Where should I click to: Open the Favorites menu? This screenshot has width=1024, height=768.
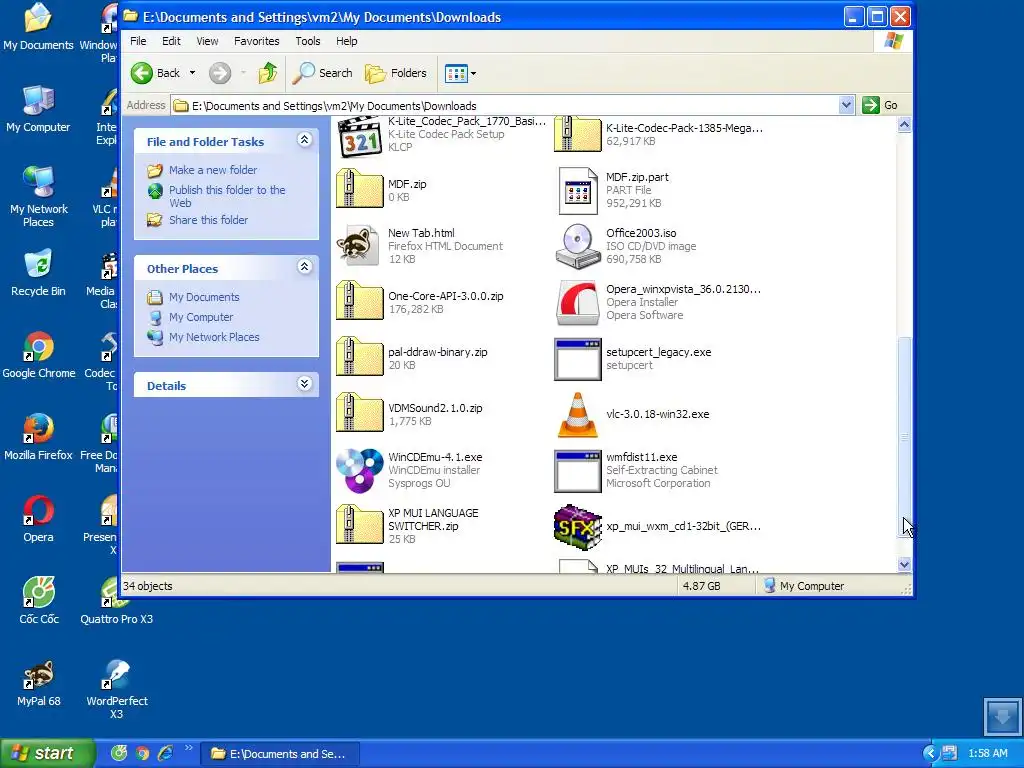(257, 41)
